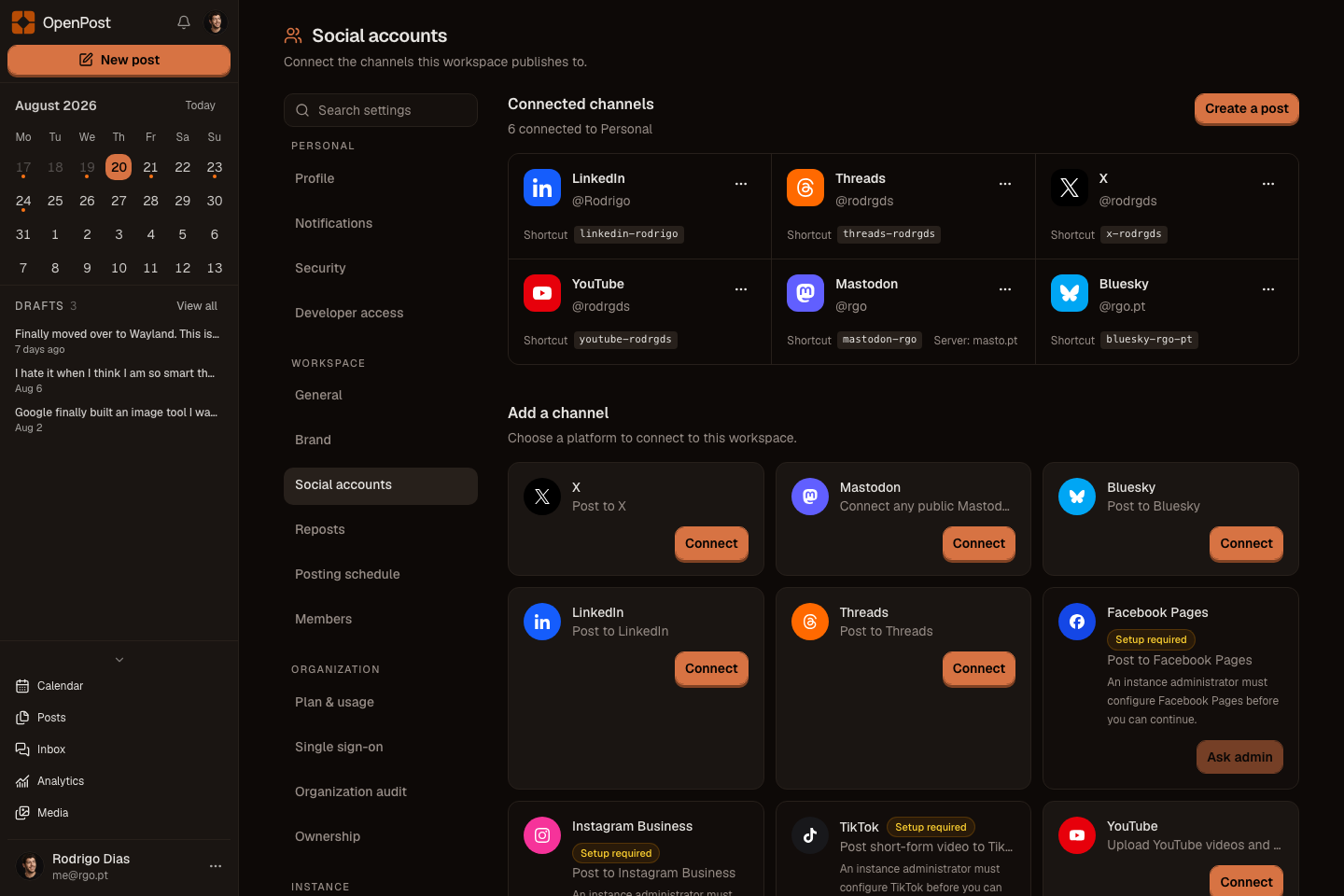Screen dimensions: 1344x896
Task: Click the TikTok logo icon
Action: pyautogui.click(x=810, y=835)
